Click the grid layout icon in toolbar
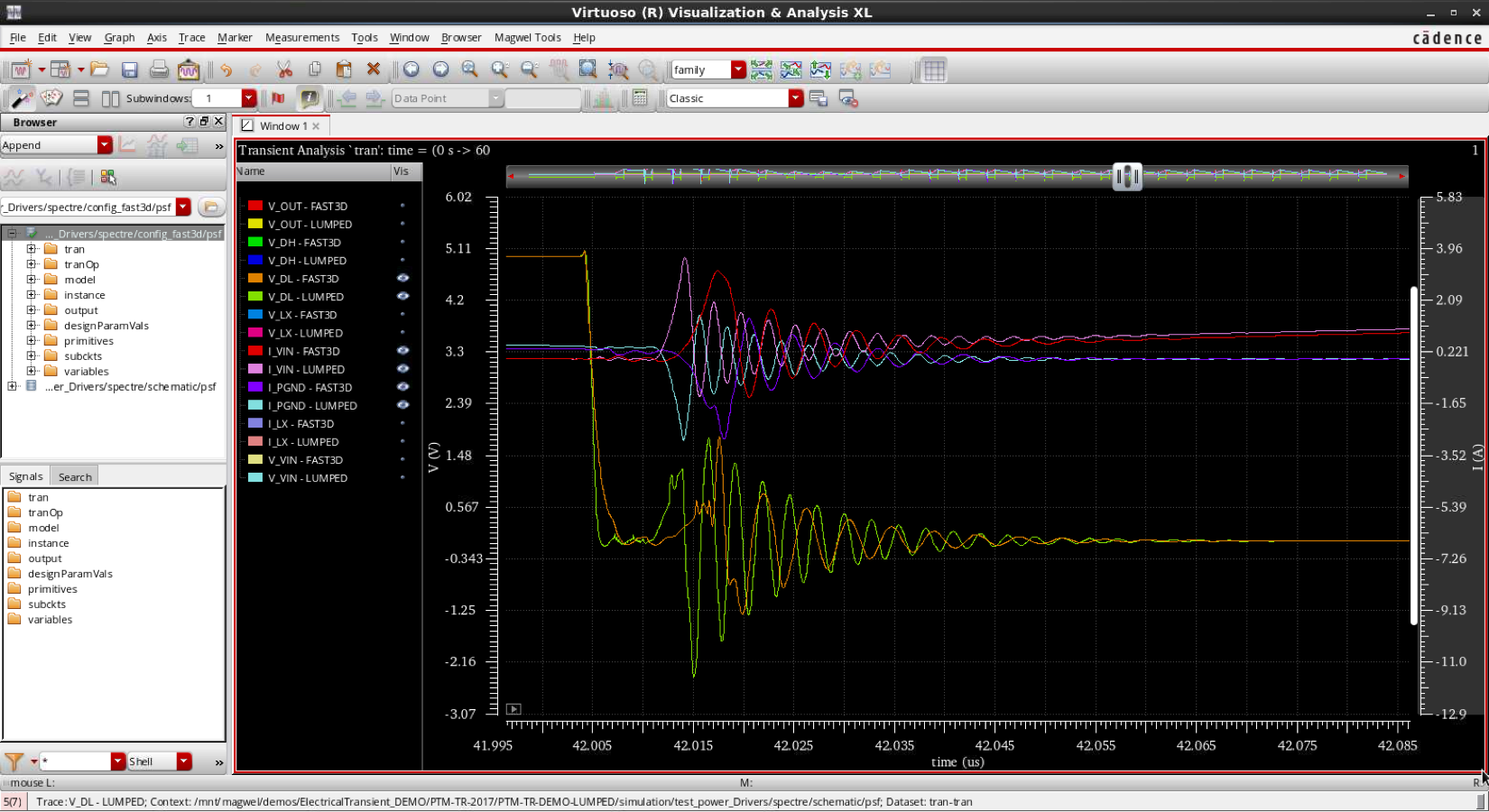Viewport: 1489px width, 812px height. [934, 69]
